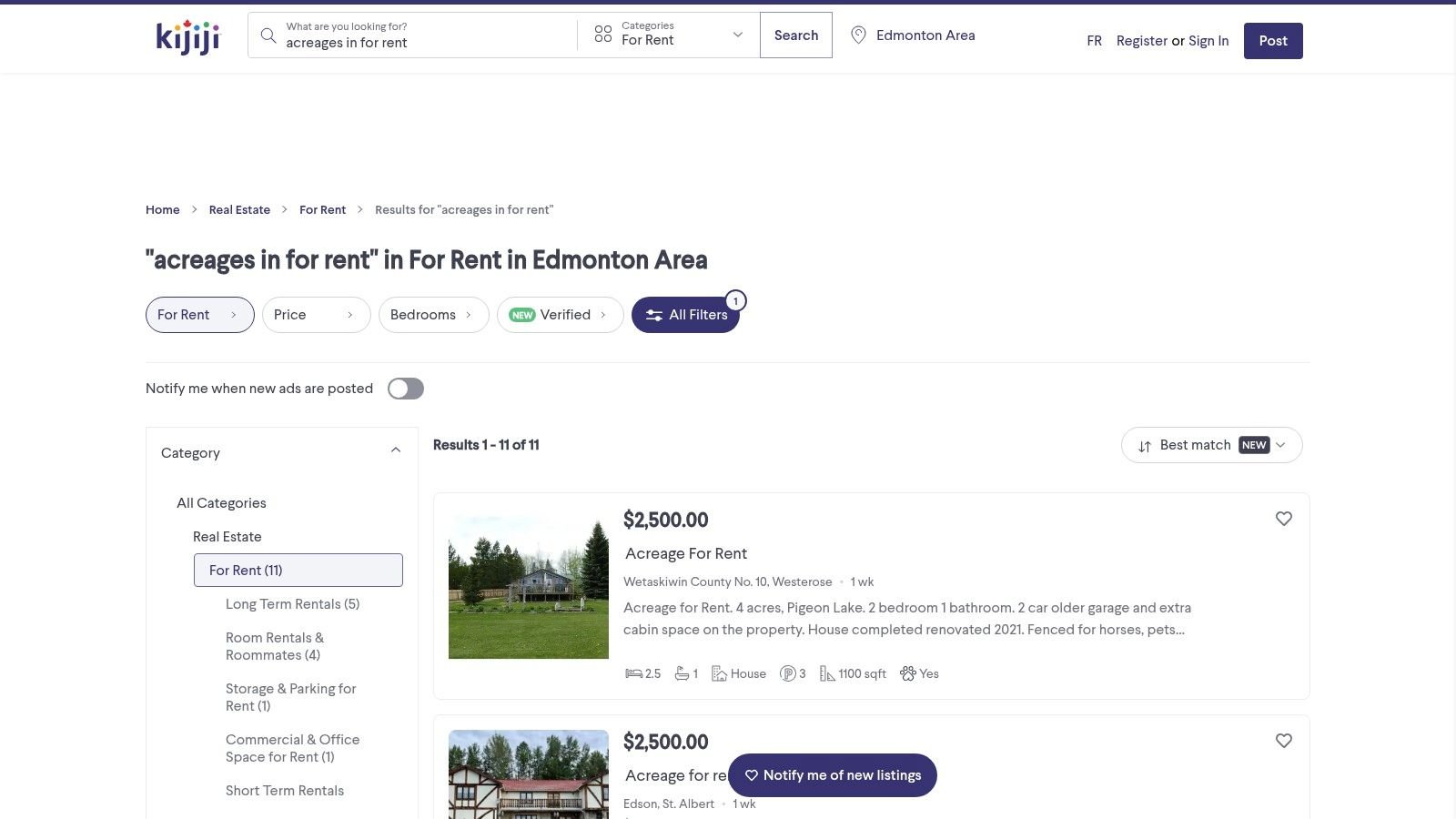The image size is (1456, 819).
Task: Click Wetaskiwin County No. 10, Westerose location
Action: click(728, 582)
